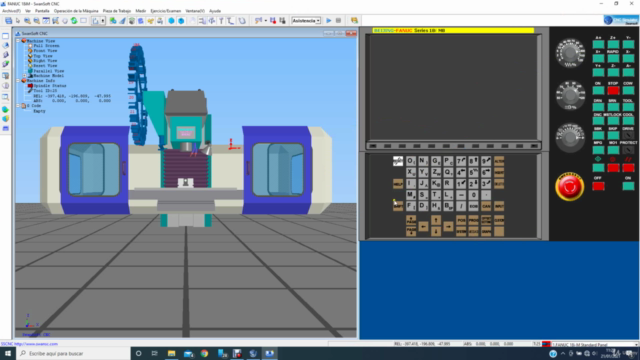Screen dimensions: 640x360
Task: Open the Archivo(F) menu
Action: [x=11, y=11]
